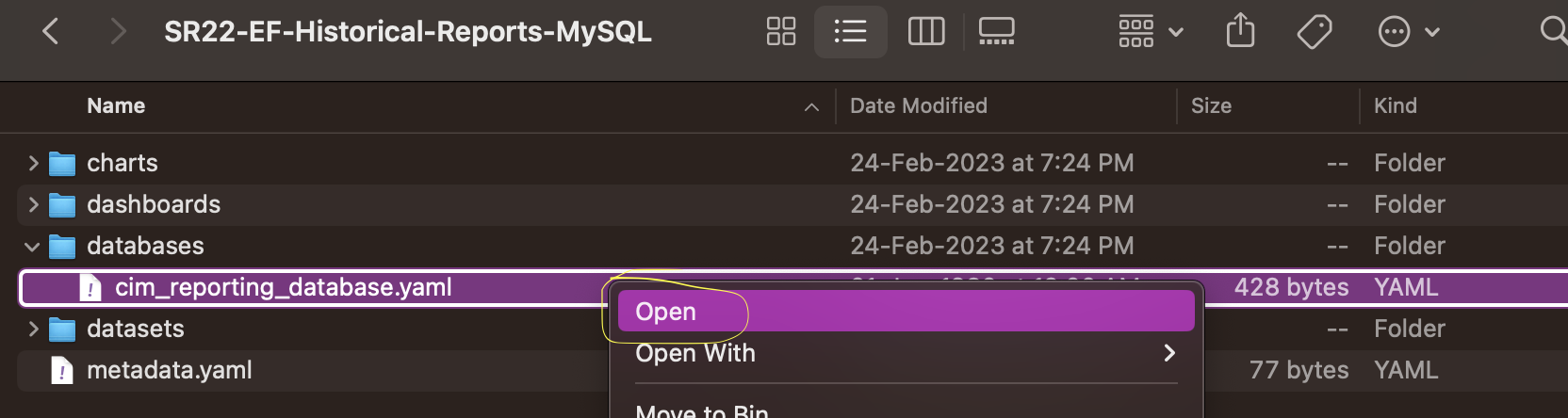Go back with the left chevron
The height and width of the screenshot is (418, 1568).
[x=52, y=32]
